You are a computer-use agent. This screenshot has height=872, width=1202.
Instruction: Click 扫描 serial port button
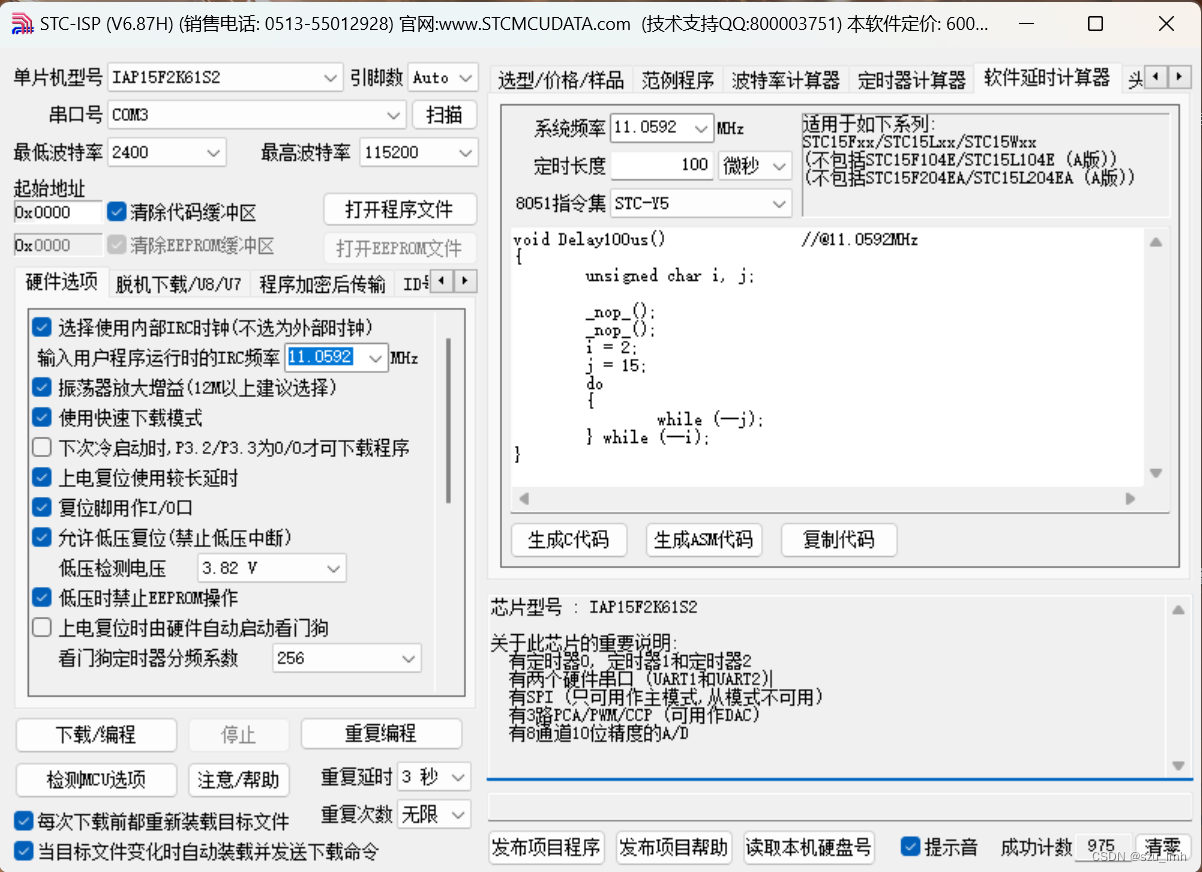click(444, 115)
